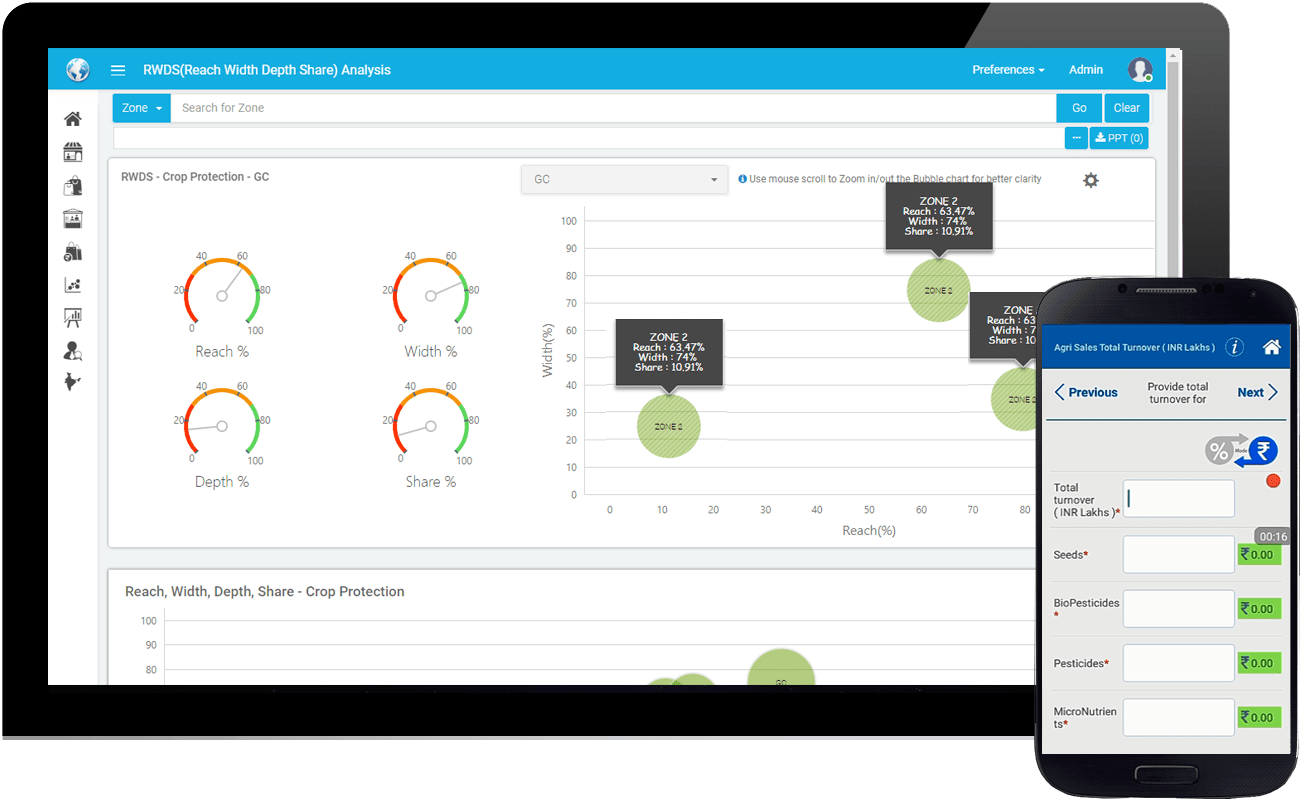The width and height of the screenshot is (1300, 800).
Task: Click the PPT (0) download button
Action: (1119, 138)
